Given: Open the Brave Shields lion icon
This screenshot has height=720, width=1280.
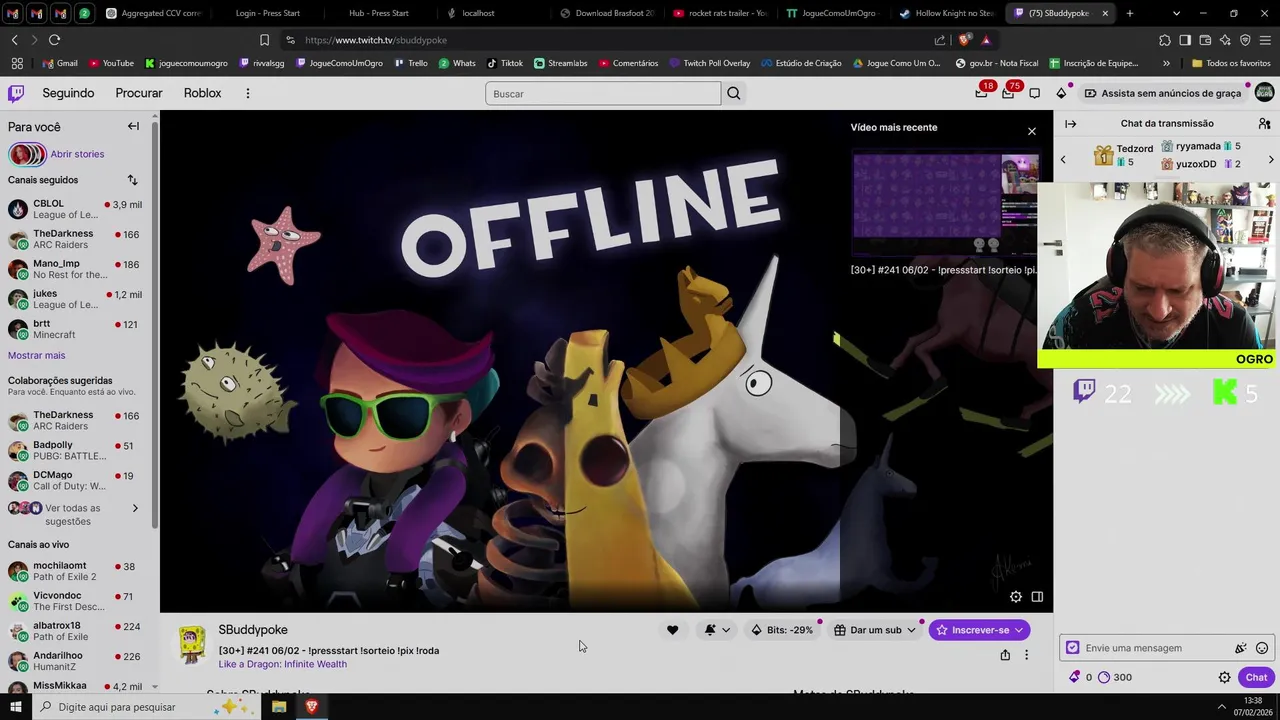Looking at the screenshot, I should coord(964,40).
